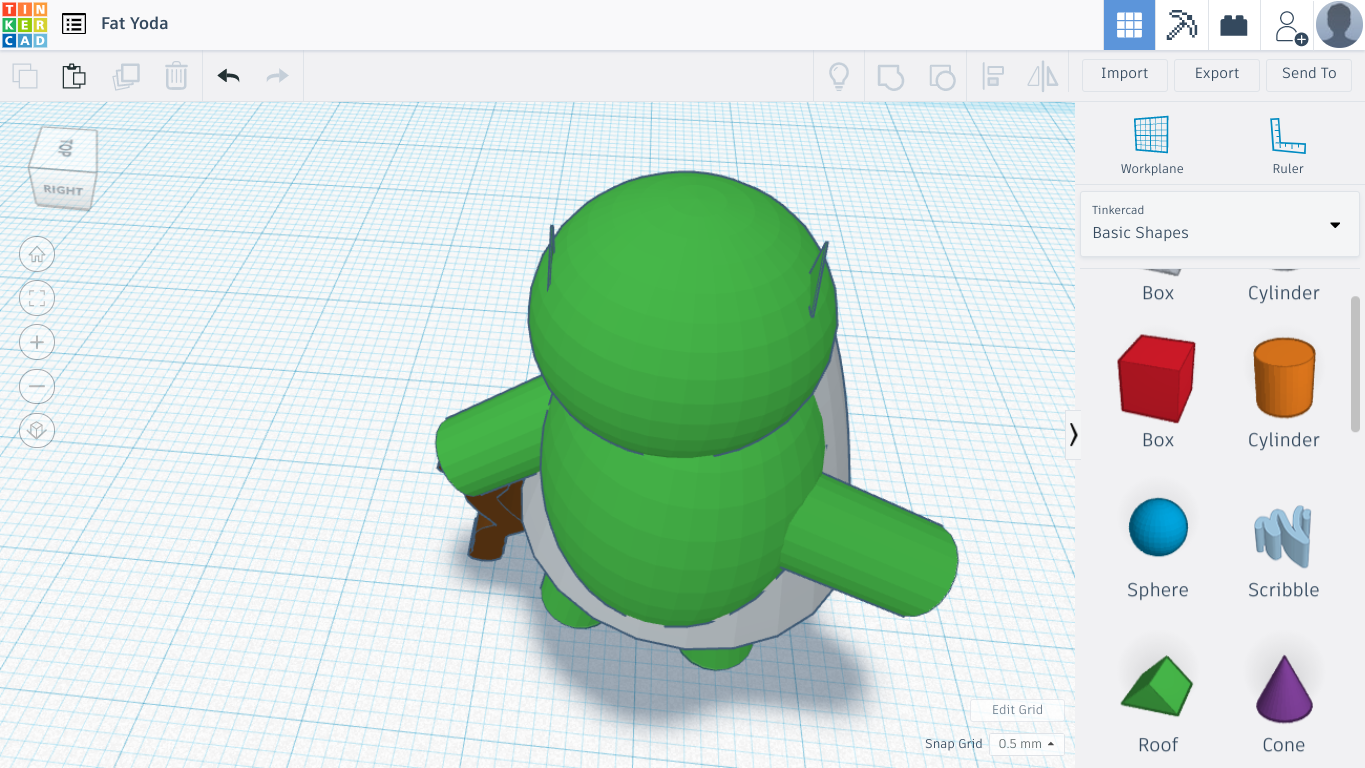Zoom out with the minus button
The height and width of the screenshot is (768, 1365).
pyautogui.click(x=37, y=386)
